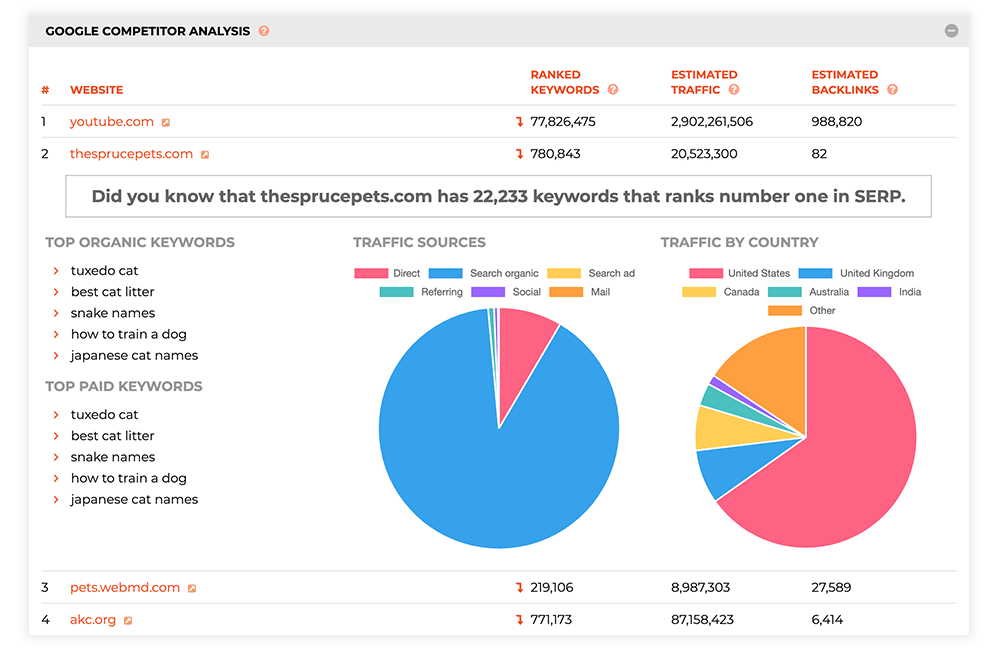Image resolution: width=1000 pixels, height=650 pixels.
Task: Toggle United Kingdom legend swatch
Action: point(815,273)
